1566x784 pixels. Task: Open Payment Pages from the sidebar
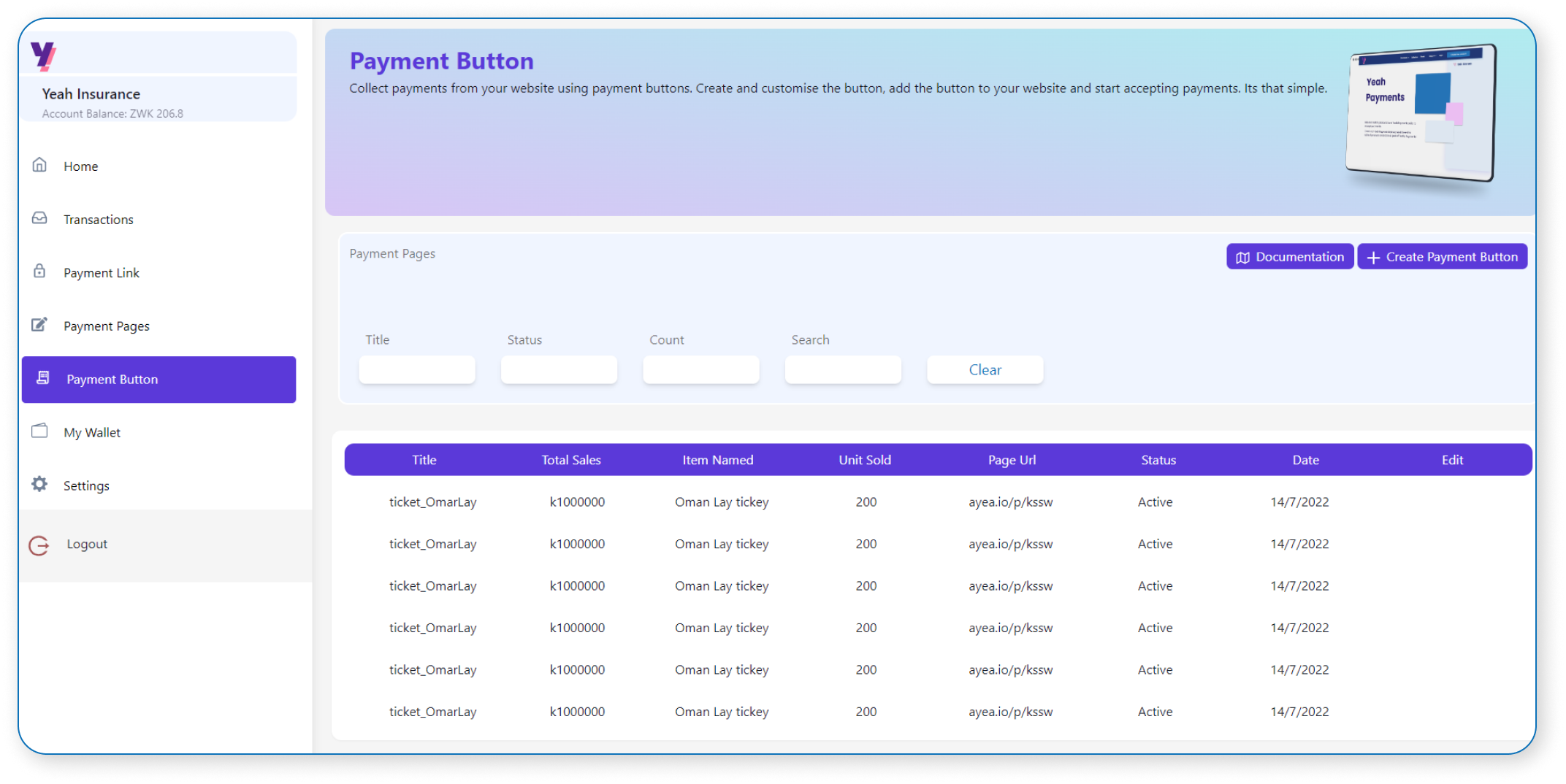[x=106, y=326]
